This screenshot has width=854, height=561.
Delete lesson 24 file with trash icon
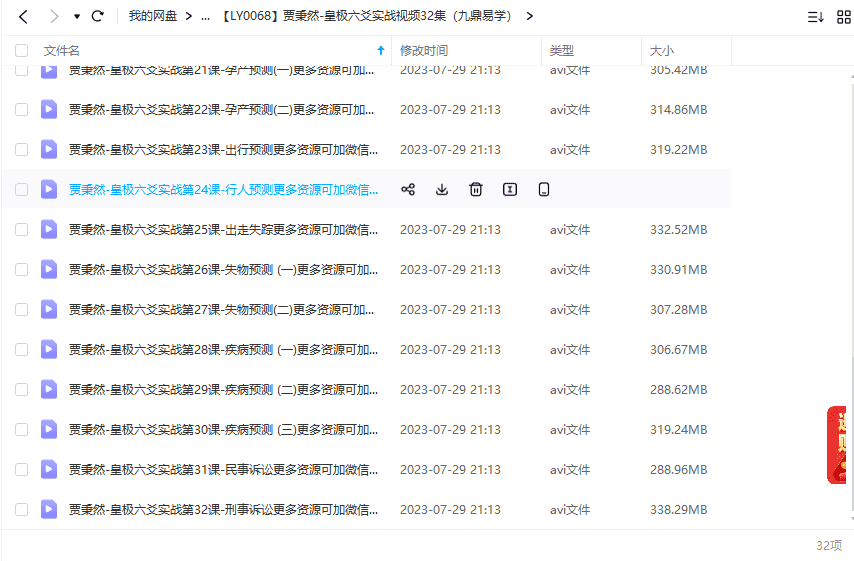click(x=476, y=190)
